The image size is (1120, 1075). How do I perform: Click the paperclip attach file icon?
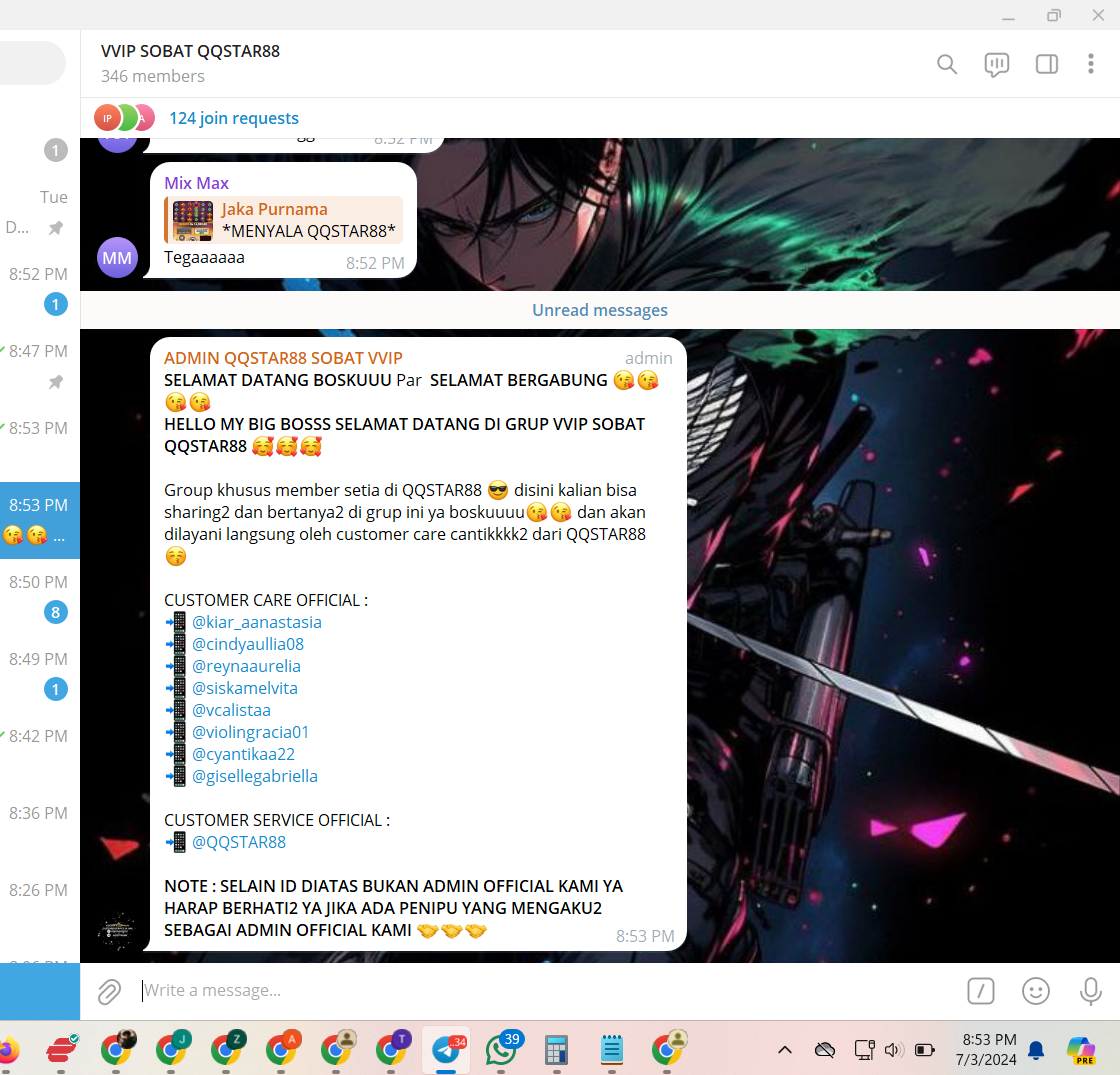(x=109, y=991)
